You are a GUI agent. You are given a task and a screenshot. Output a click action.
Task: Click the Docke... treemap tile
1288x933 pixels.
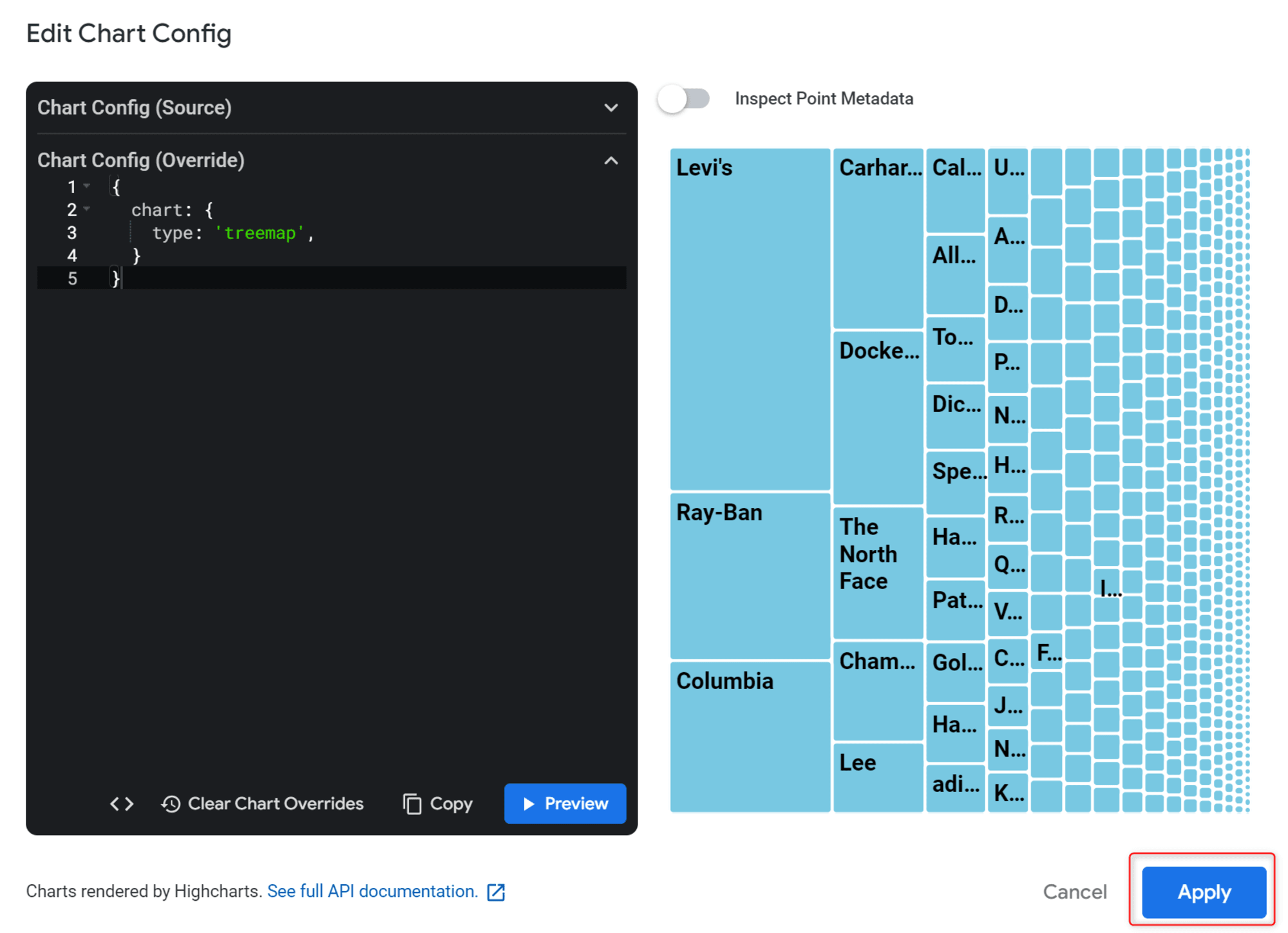pyautogui.click(x=878, y=417)
